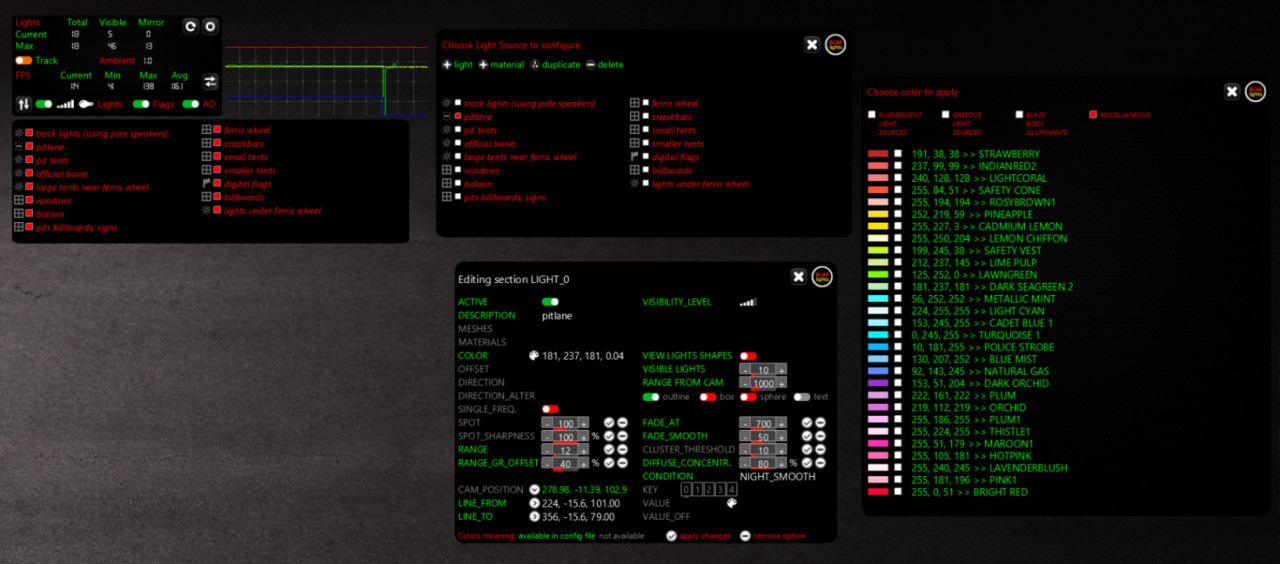This screenshot has height=564, width=1280.
Task: Select the GASEOUS LIGHT SOURCES category
Action: [x=945, y=115]
